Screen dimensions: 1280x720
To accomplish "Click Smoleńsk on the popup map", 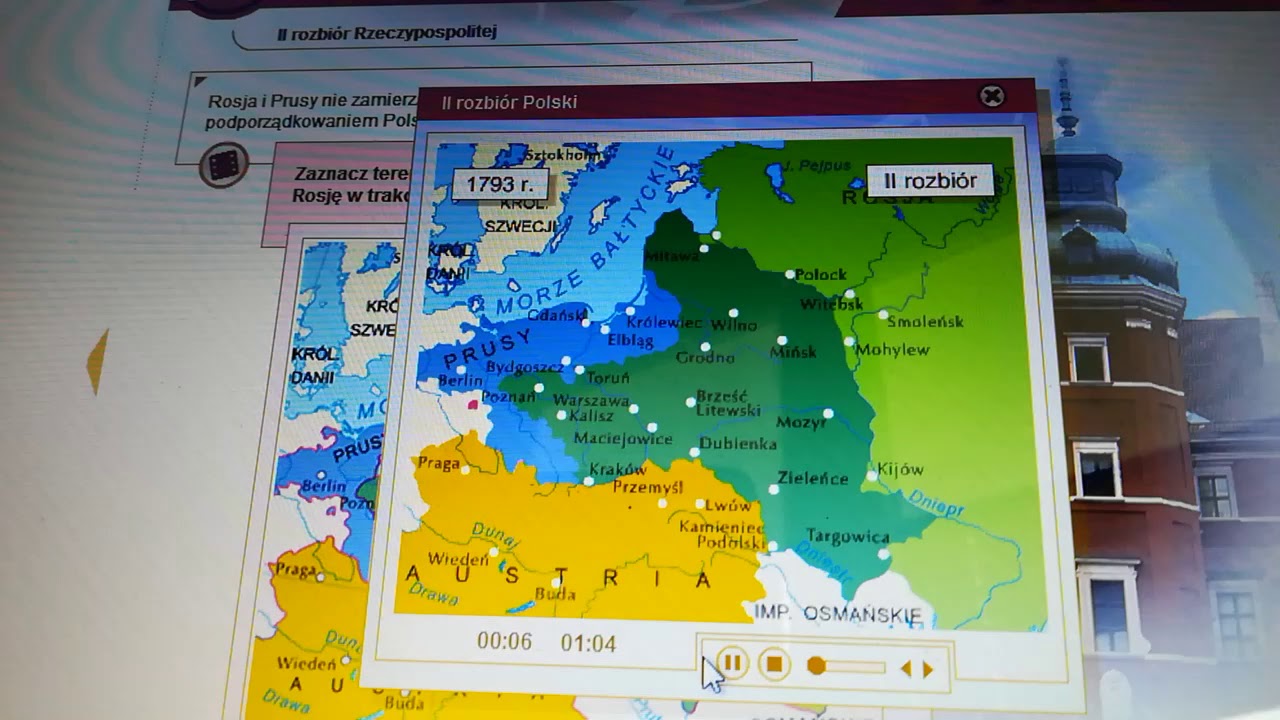I will click(x=925, y=321).
